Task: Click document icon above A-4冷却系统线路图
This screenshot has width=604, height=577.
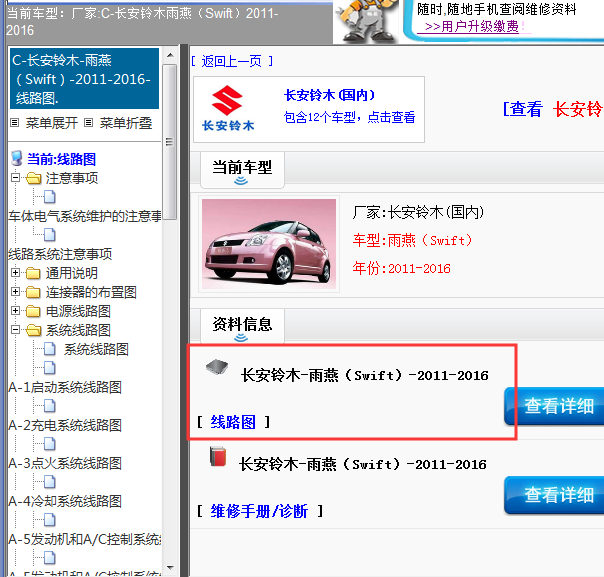Action: point(50,481)
